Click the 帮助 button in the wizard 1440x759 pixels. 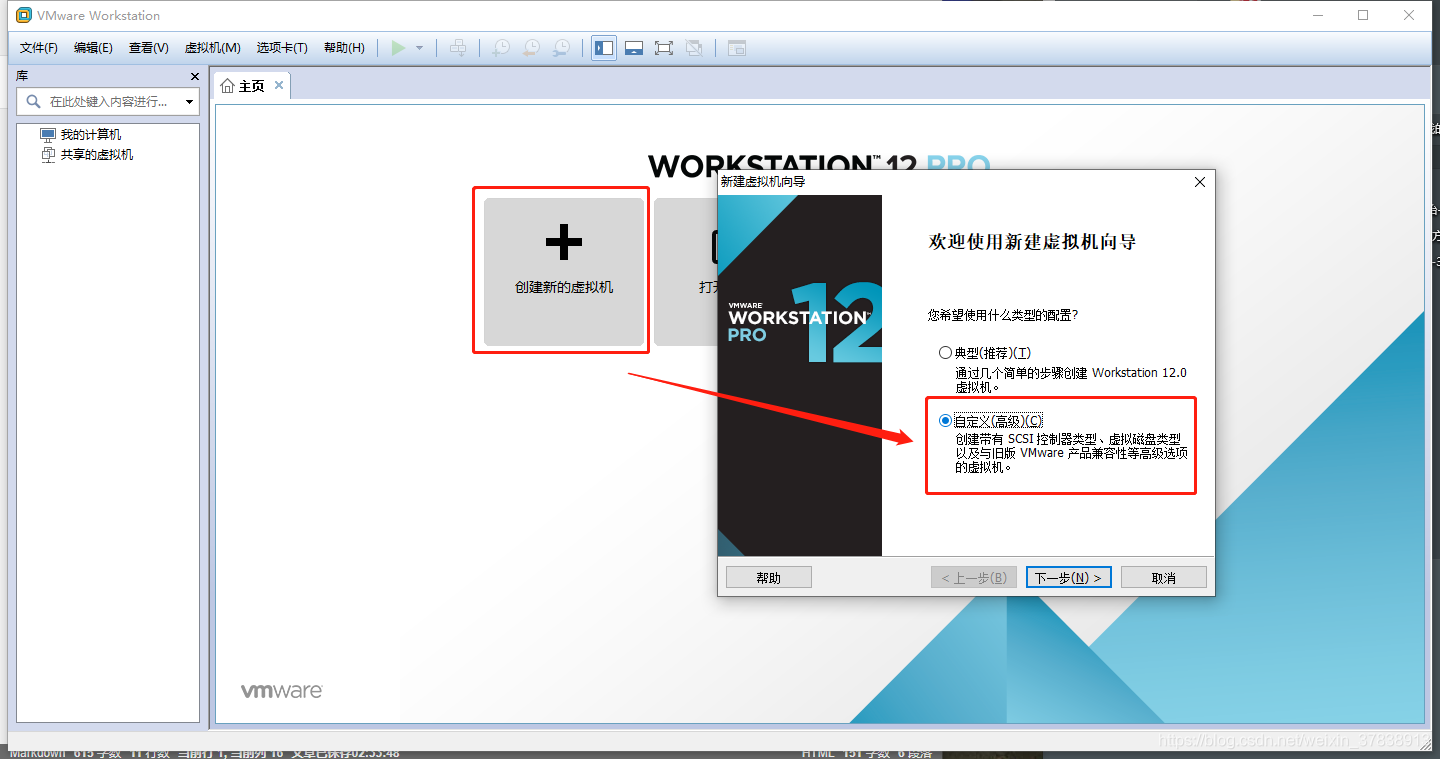(769, 578)
